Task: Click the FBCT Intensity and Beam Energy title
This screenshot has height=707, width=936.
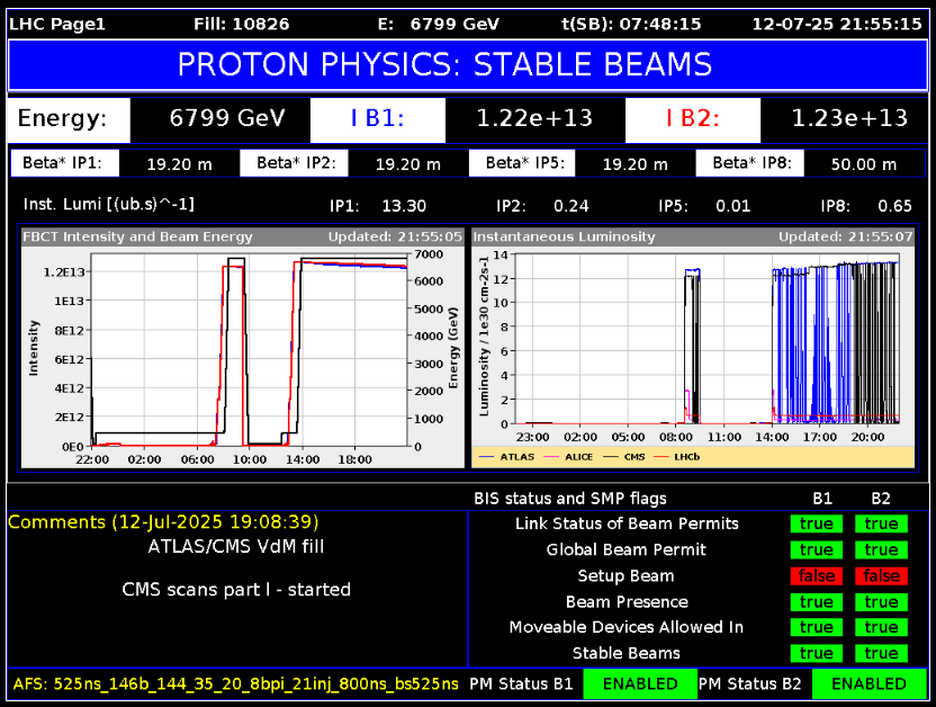Action: (x=139, y=237)
